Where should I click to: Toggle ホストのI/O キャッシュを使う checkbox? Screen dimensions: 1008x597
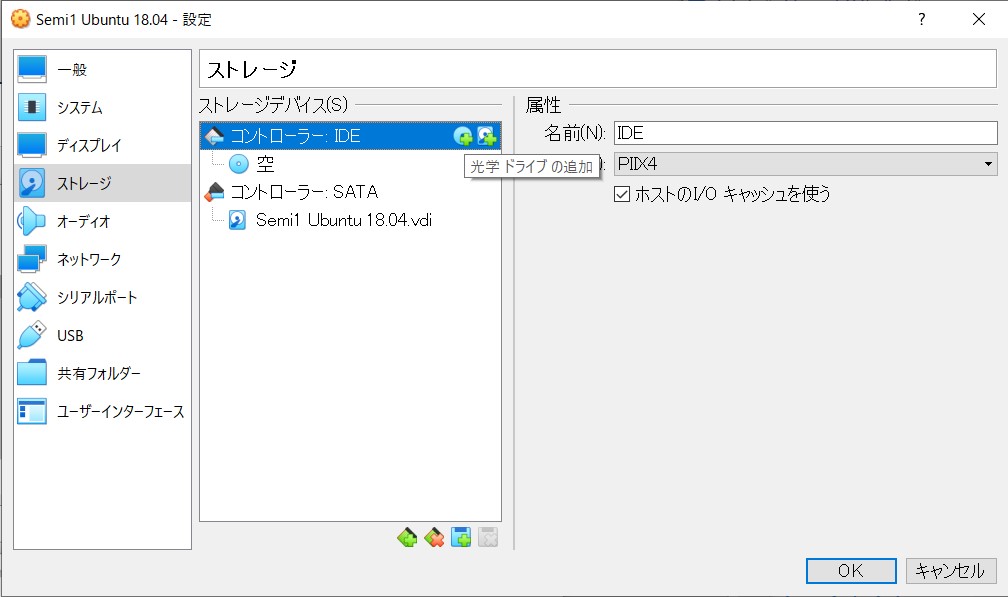[x=622, y=194]
